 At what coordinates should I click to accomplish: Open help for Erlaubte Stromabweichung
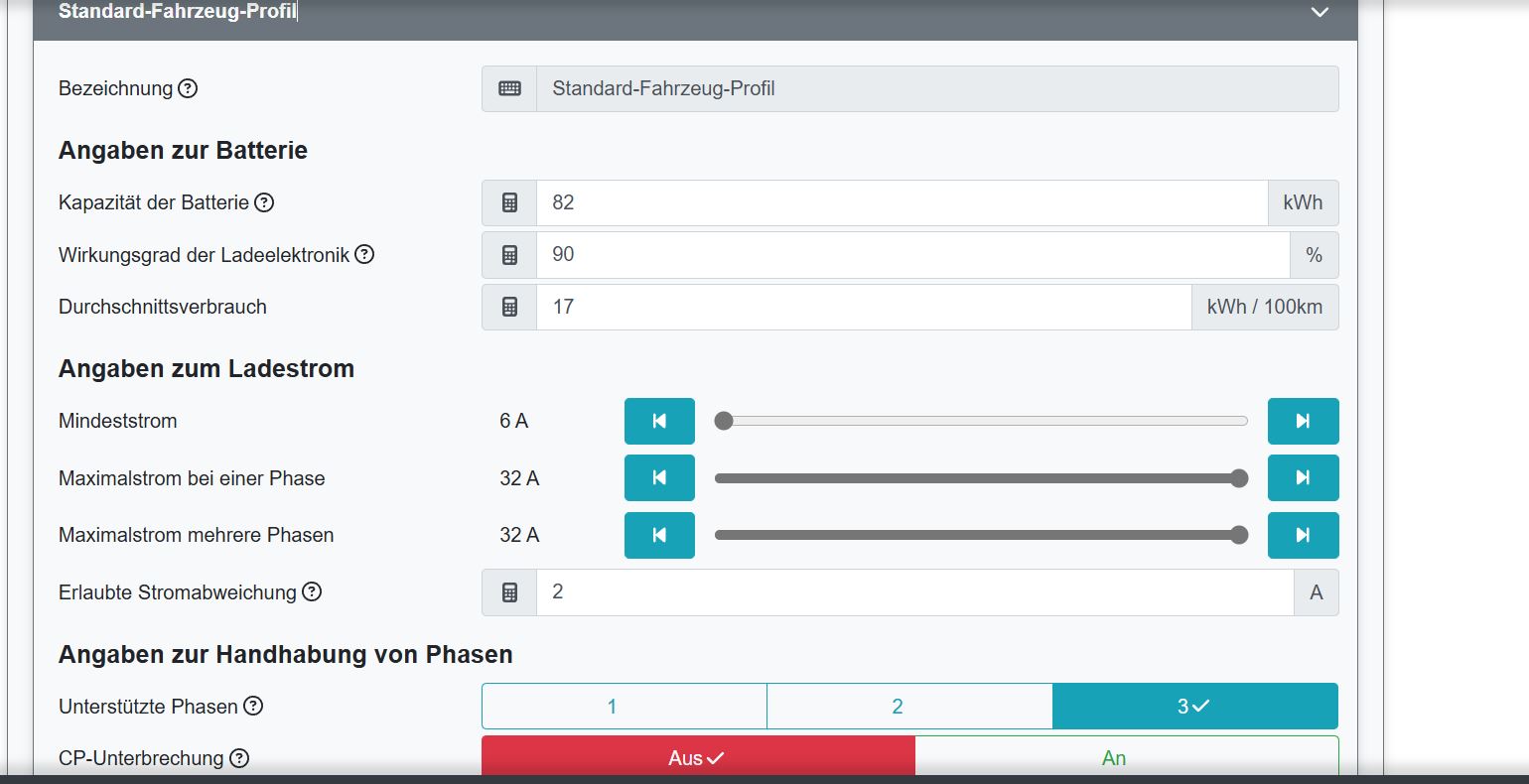click(312, 591)
